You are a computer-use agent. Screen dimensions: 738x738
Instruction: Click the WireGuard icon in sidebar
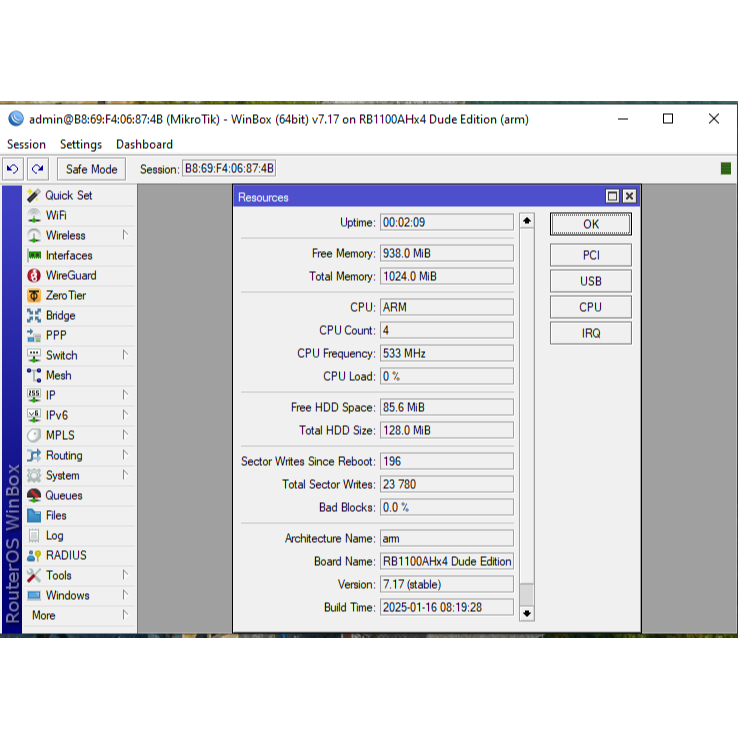click(x=34, y=276)
